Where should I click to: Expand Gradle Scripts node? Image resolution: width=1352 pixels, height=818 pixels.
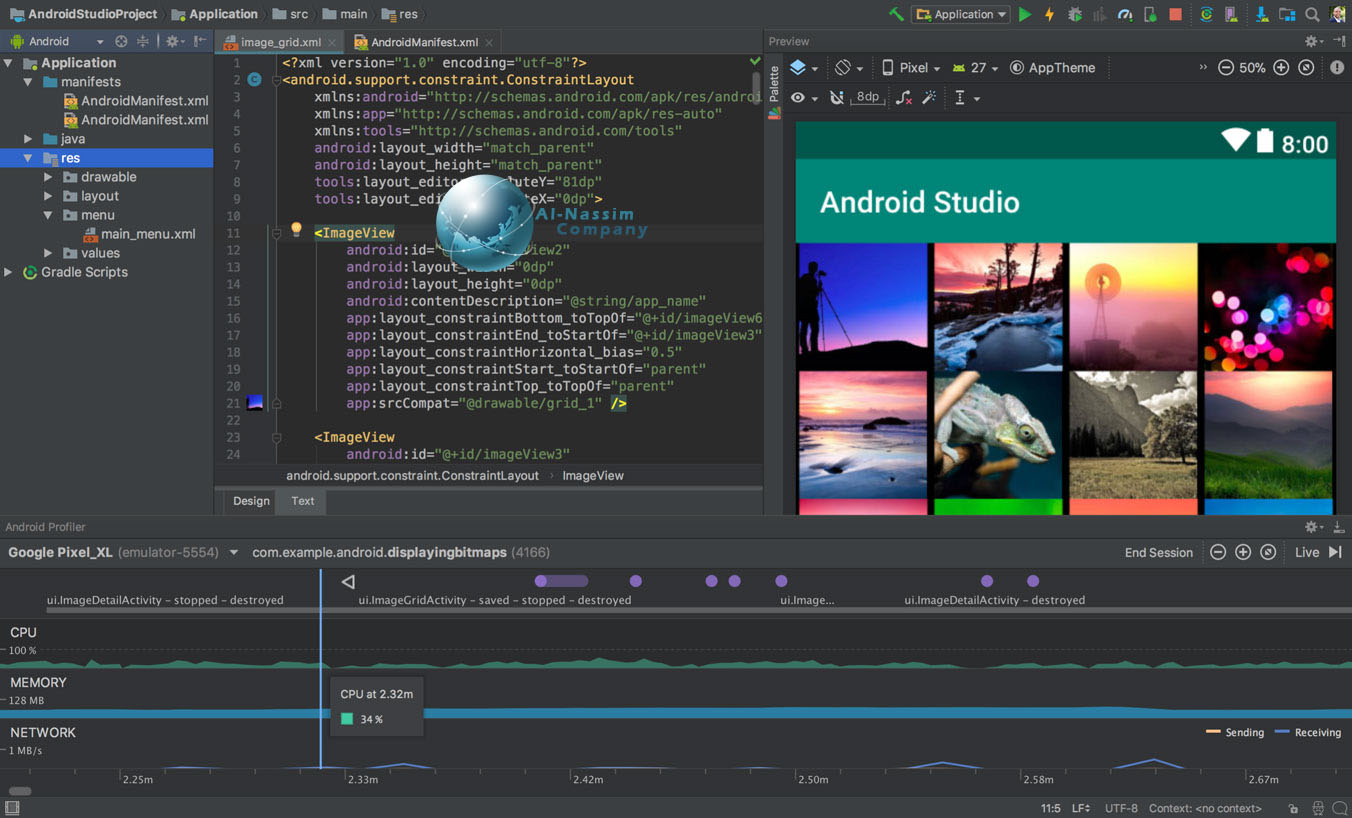[9, 272]
